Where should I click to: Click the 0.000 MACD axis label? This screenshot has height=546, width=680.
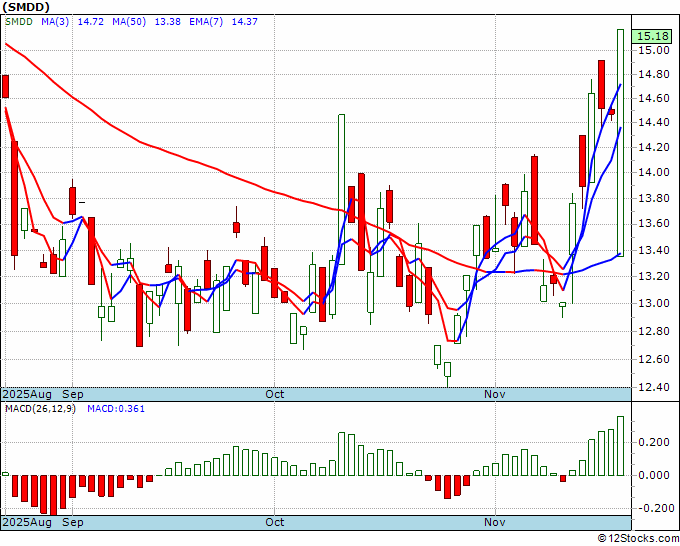pyautogui.click(x=654, y=475)
